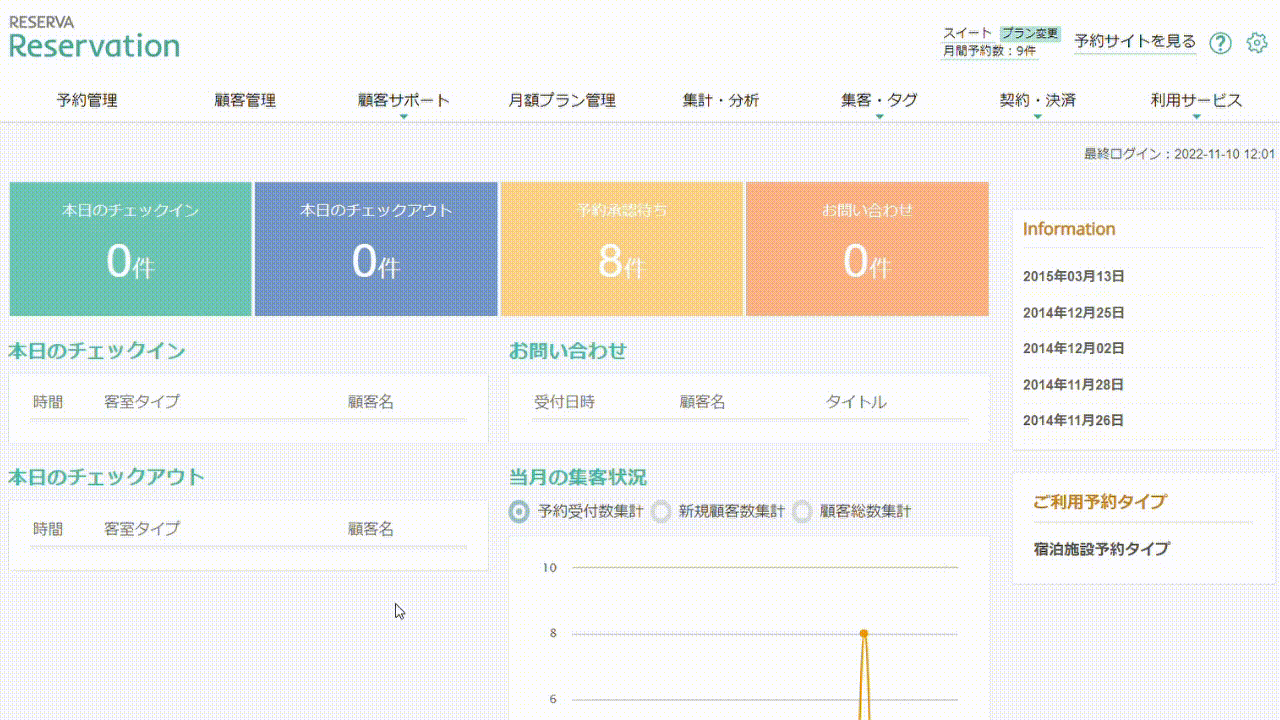Open Information entry 2015年03月13日
Image resolution: width=1280 pixels, height=720 pixels.
pyautogui.click(x=1074, y=277)
